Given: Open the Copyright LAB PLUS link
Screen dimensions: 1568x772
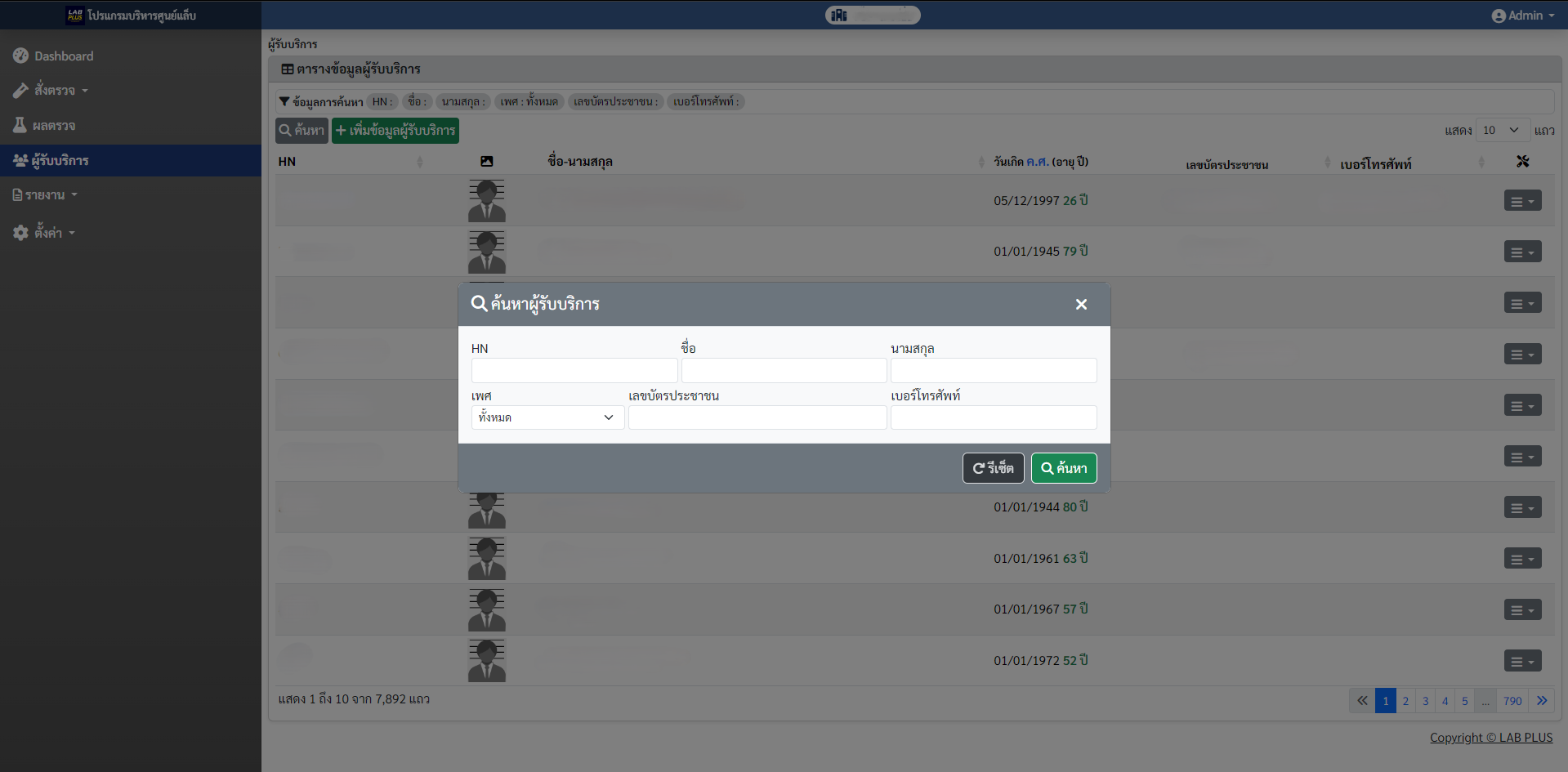Looking at the screenshot, I should click(x=1490, y=738).
